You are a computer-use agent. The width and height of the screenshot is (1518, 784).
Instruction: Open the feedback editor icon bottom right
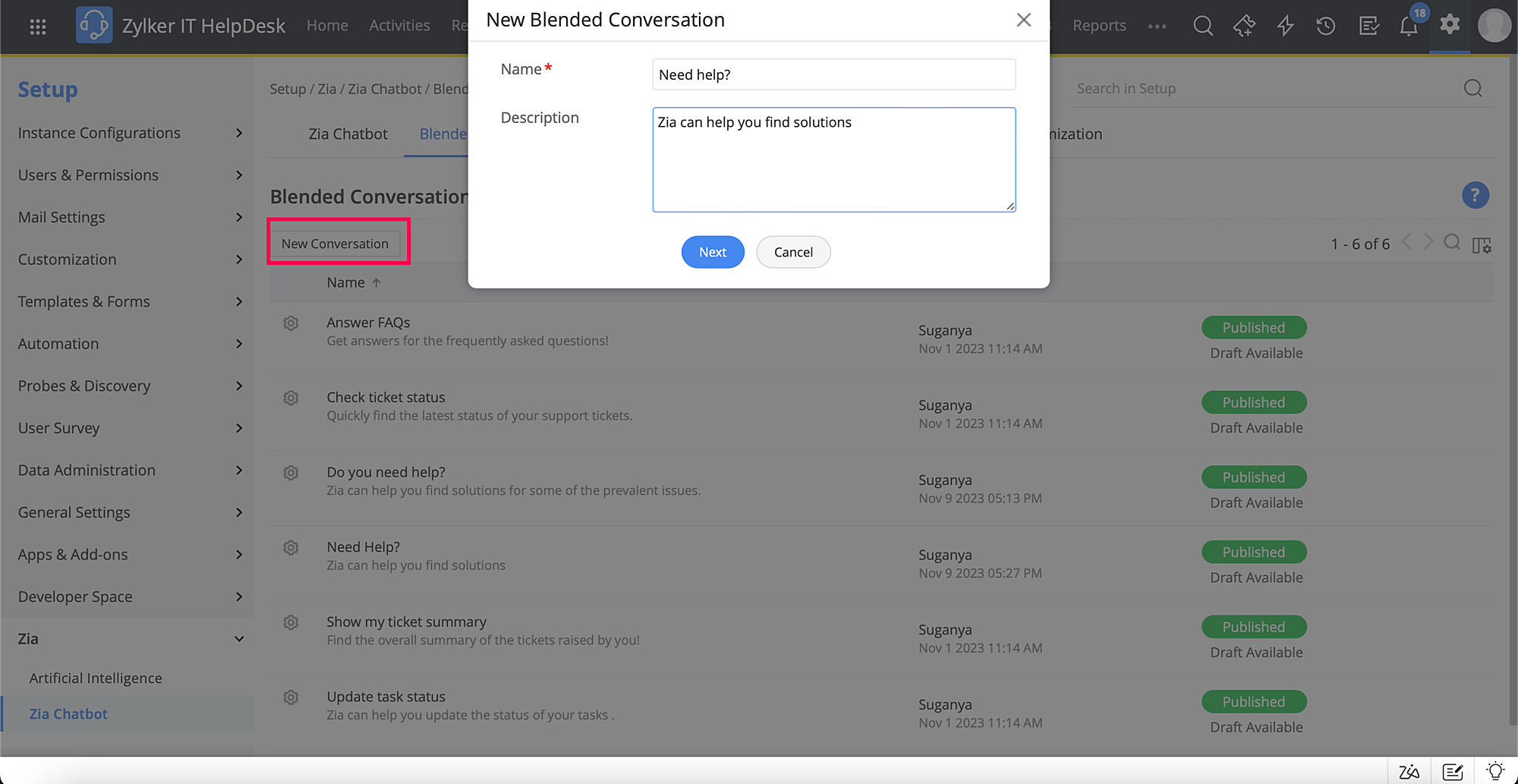point(1452,770)
